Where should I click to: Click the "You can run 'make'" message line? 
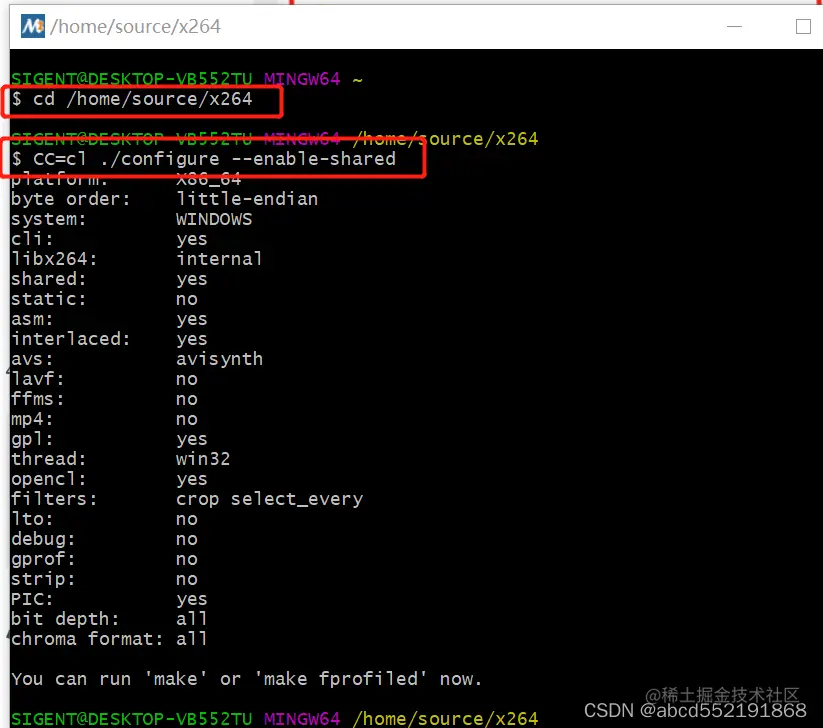pyautogui.click(x=246, y=679)
